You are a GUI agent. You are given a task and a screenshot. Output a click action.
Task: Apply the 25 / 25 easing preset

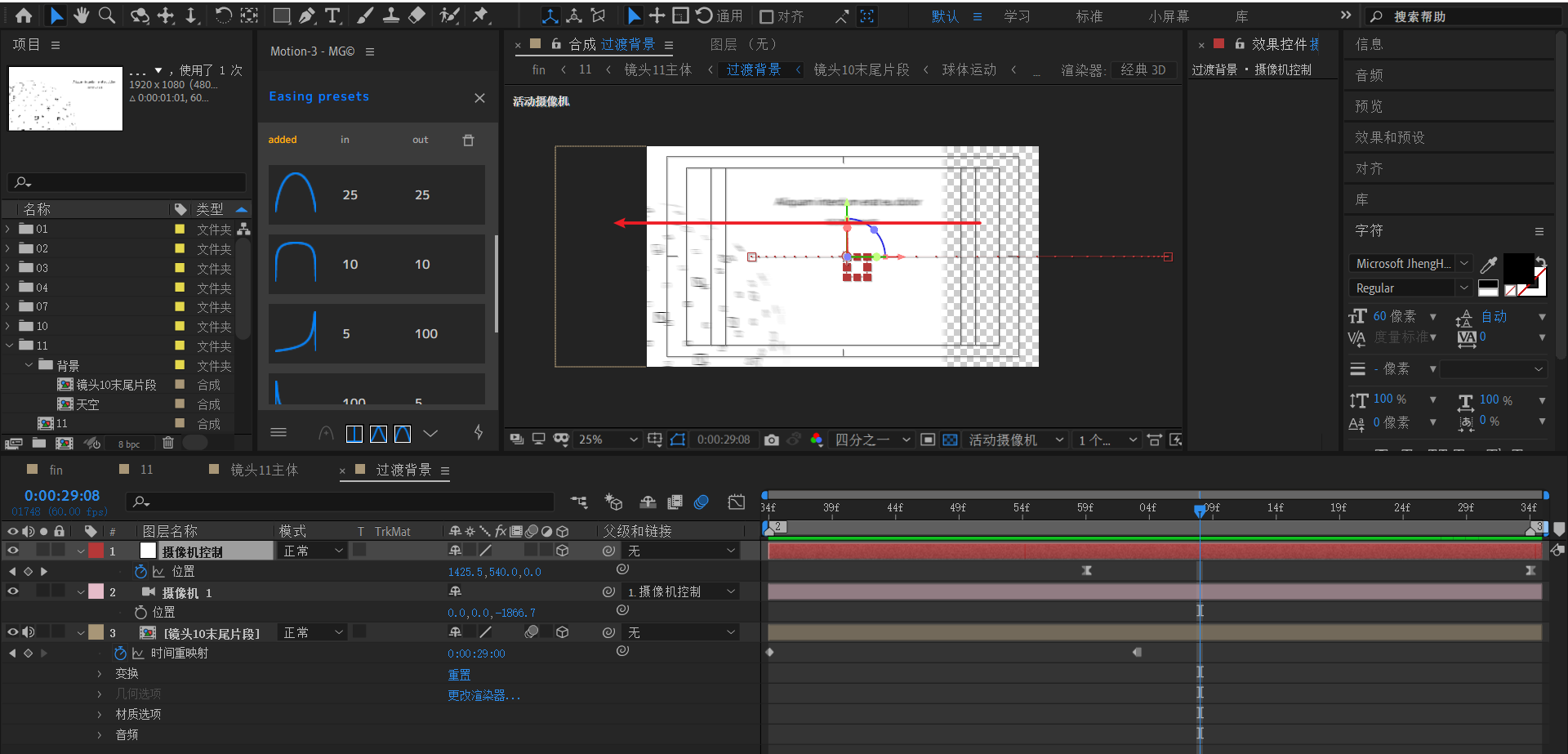(x=376, y=194)
